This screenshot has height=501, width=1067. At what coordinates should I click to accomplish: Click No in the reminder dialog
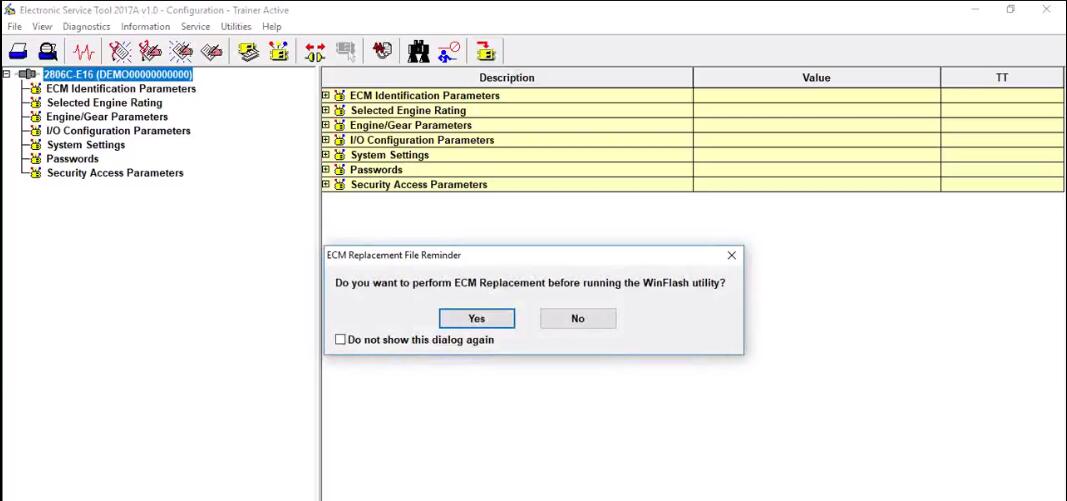[578, 319]
